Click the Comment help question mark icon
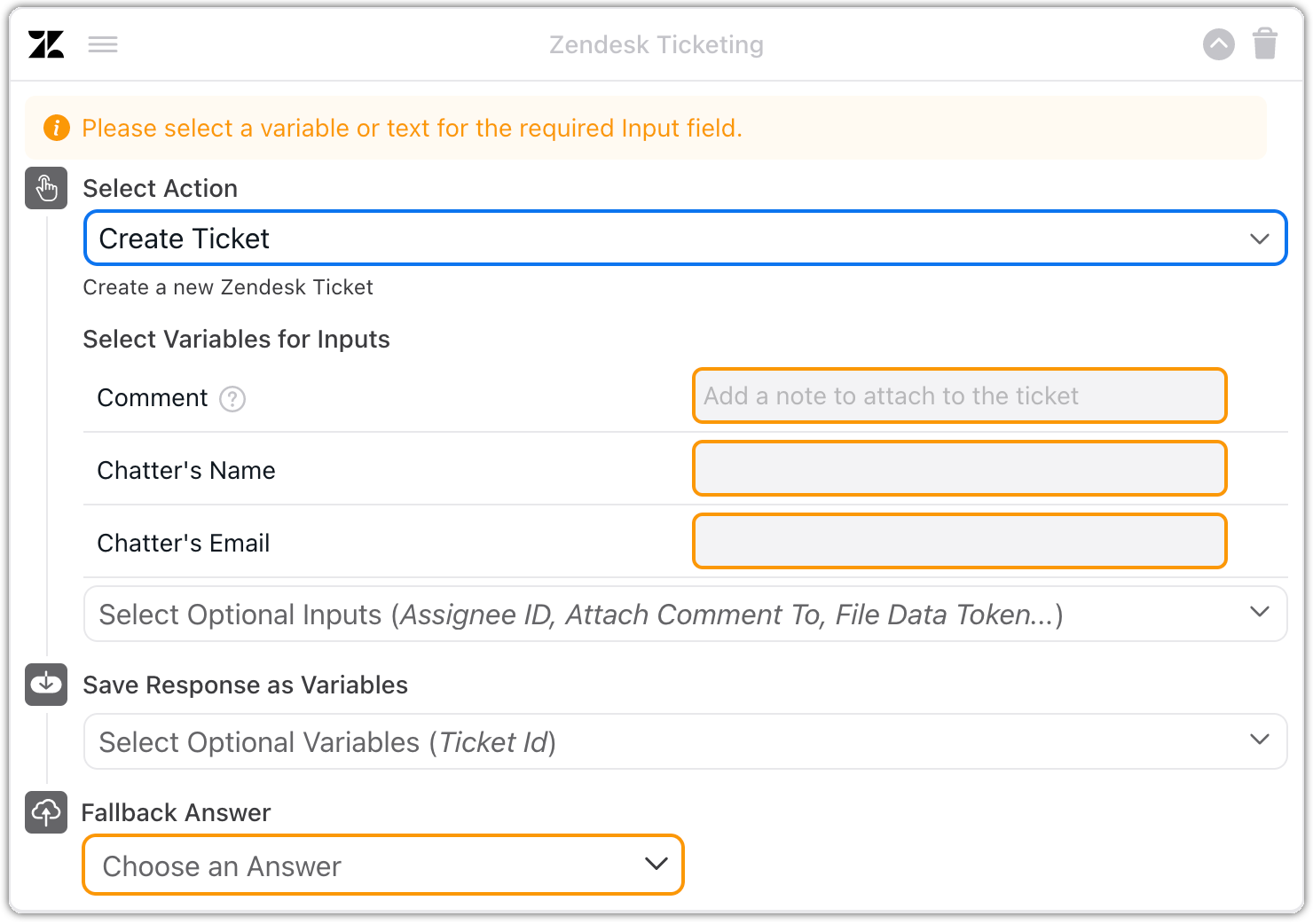The image size is (1313, 924). coord(232,399)
